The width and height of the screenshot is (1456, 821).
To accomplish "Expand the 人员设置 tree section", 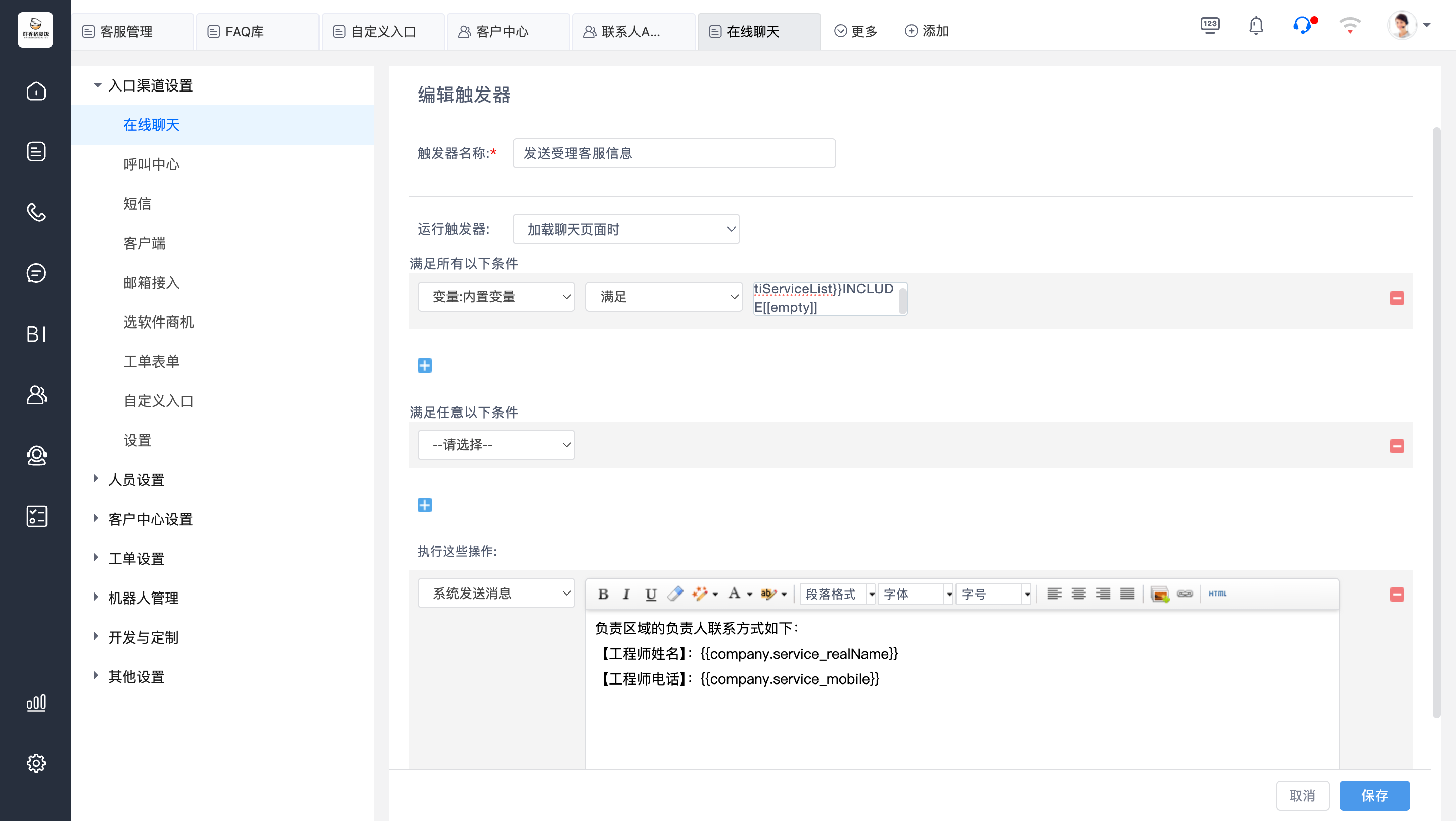I will (135, 480).
